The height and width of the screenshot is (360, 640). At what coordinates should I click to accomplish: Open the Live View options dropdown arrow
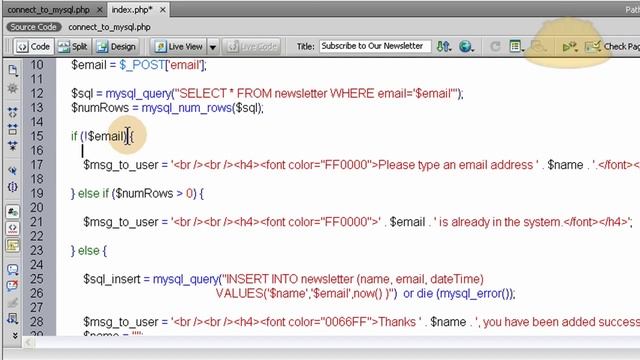tap(213, 47)
